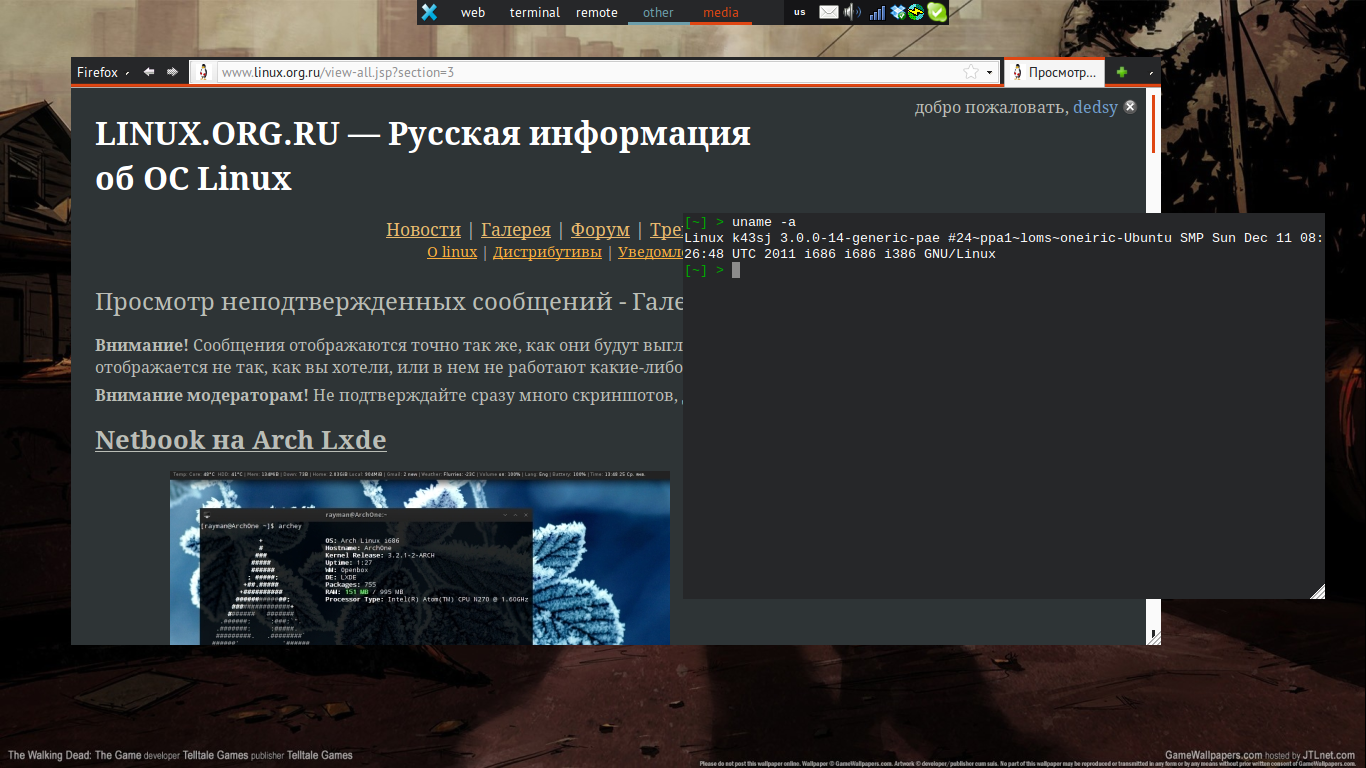Open the Галерея link

click(x=516, y=229)
